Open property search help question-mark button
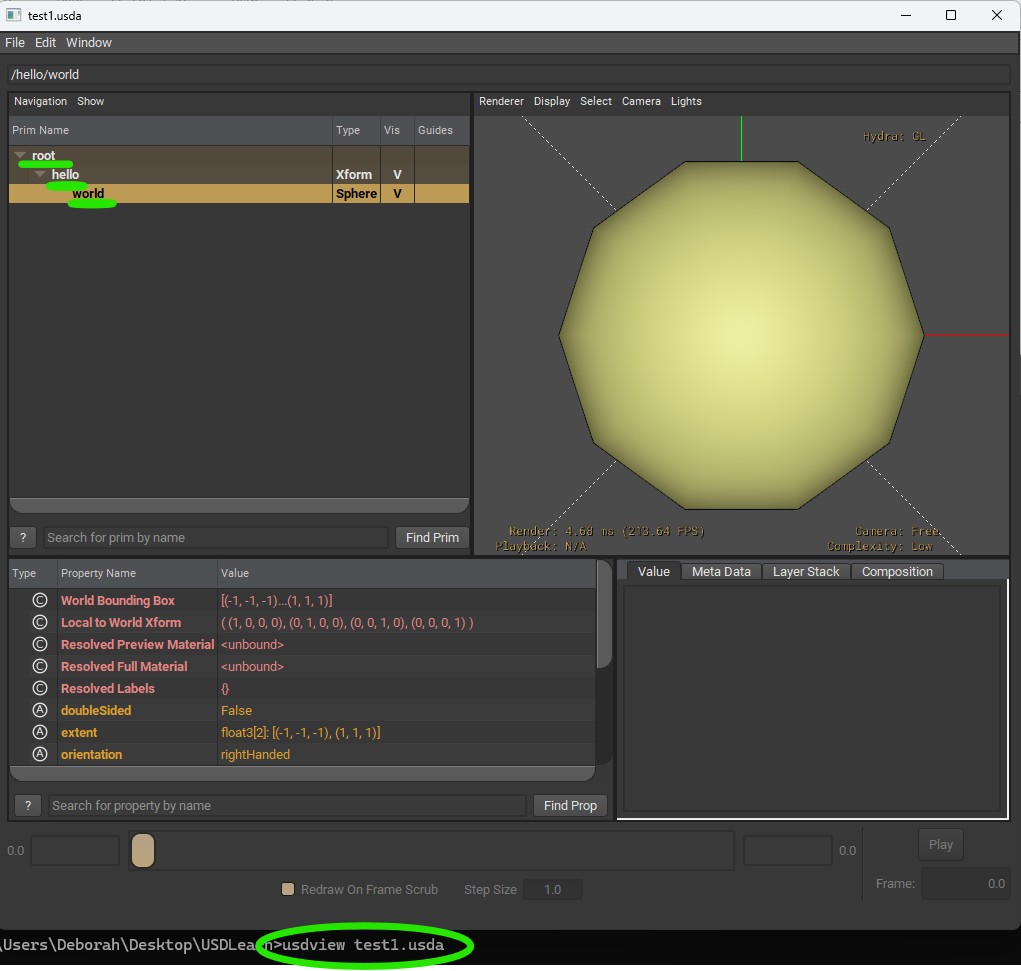1021x971 pixels. [28, 806]
